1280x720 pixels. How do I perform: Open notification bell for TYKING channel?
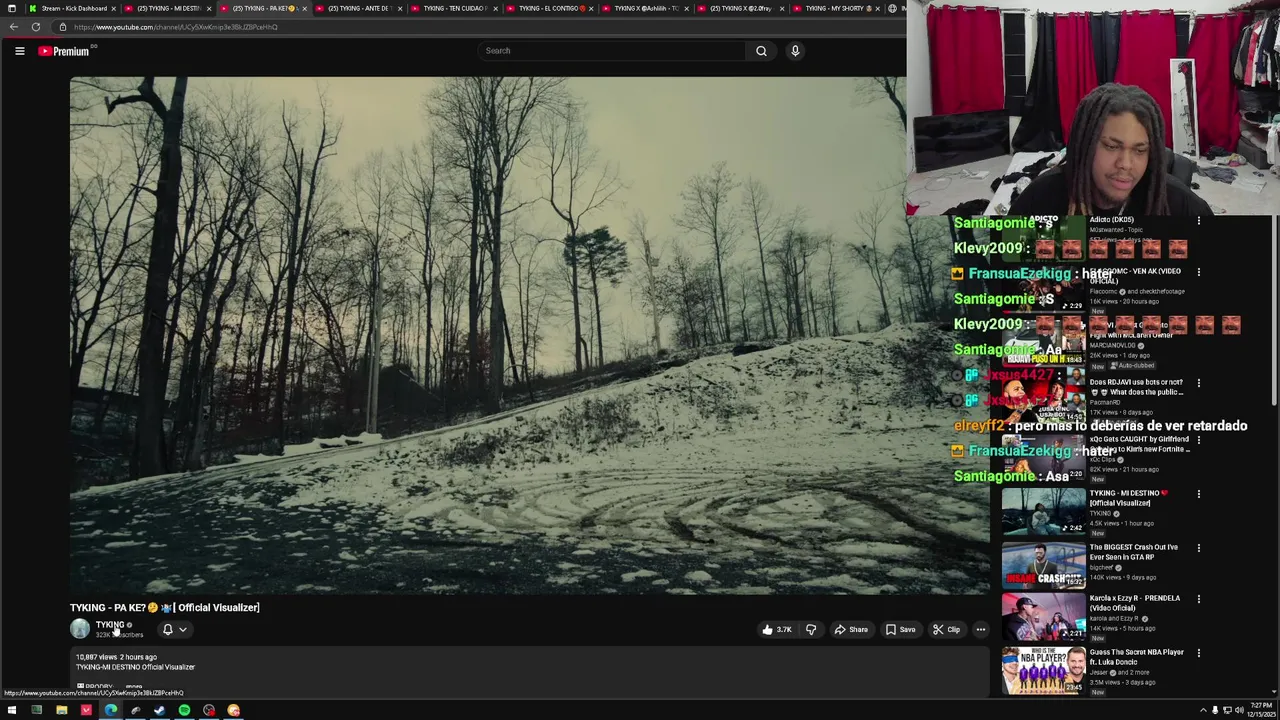click(x=168, y=630)
